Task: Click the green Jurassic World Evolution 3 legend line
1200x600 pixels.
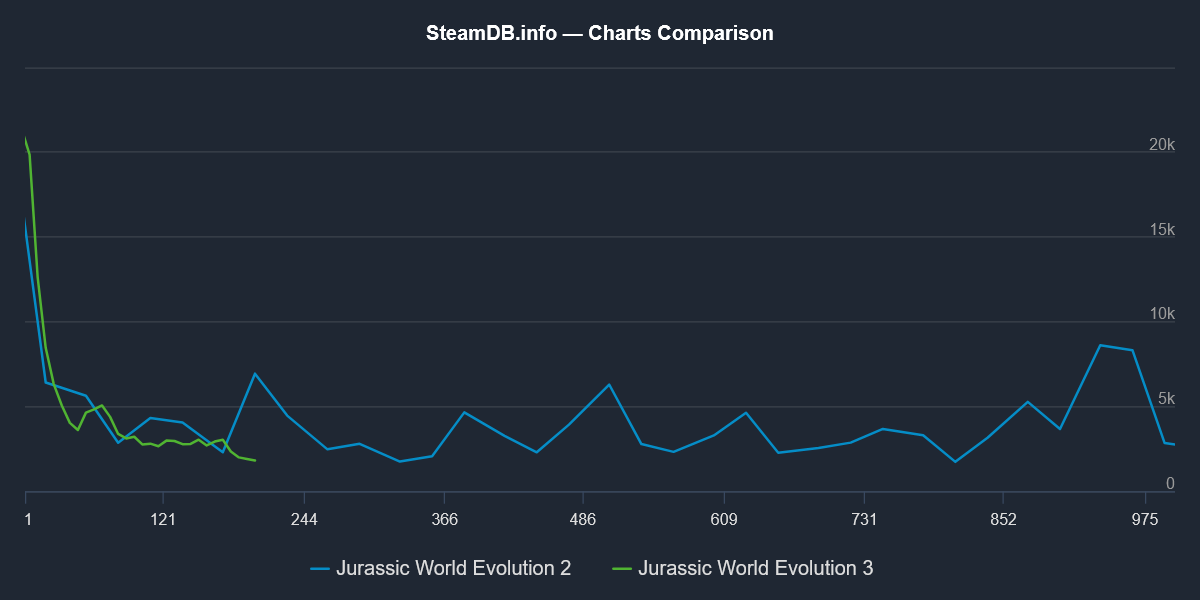Action: coord(622,569)
